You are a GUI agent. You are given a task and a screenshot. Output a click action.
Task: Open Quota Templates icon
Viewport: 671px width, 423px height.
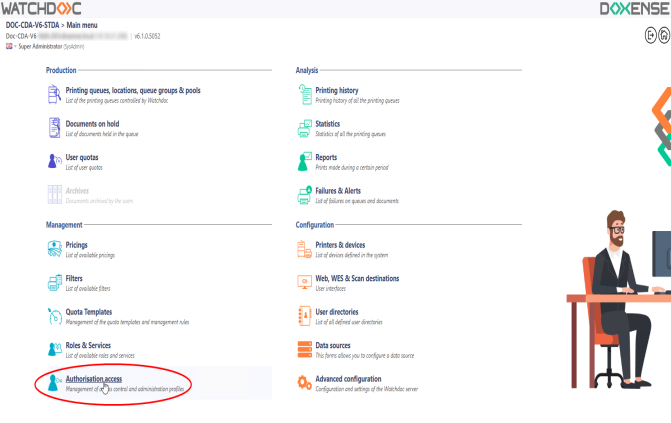click(55, 316)
